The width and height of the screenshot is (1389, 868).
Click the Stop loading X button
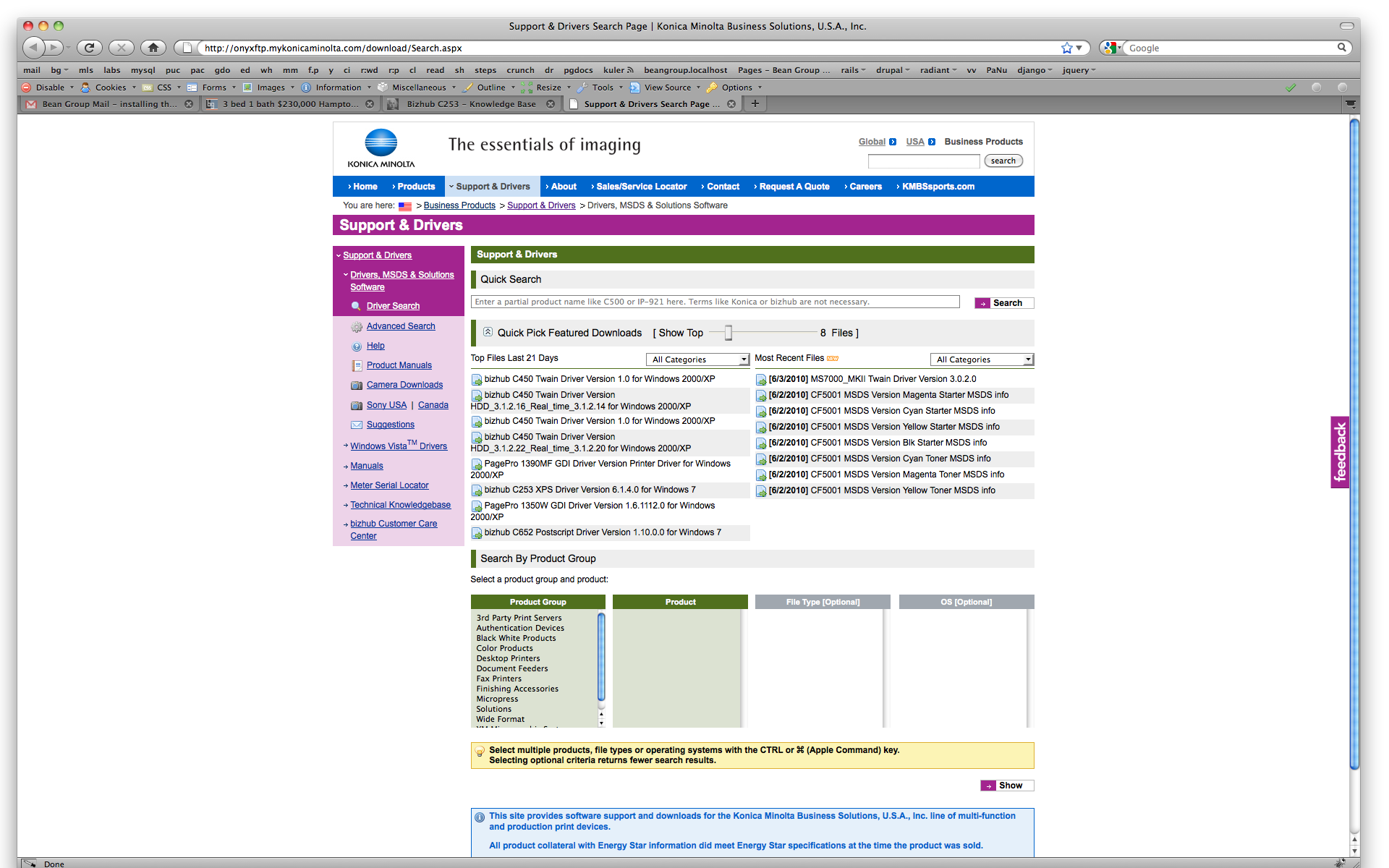click(122, 48)
